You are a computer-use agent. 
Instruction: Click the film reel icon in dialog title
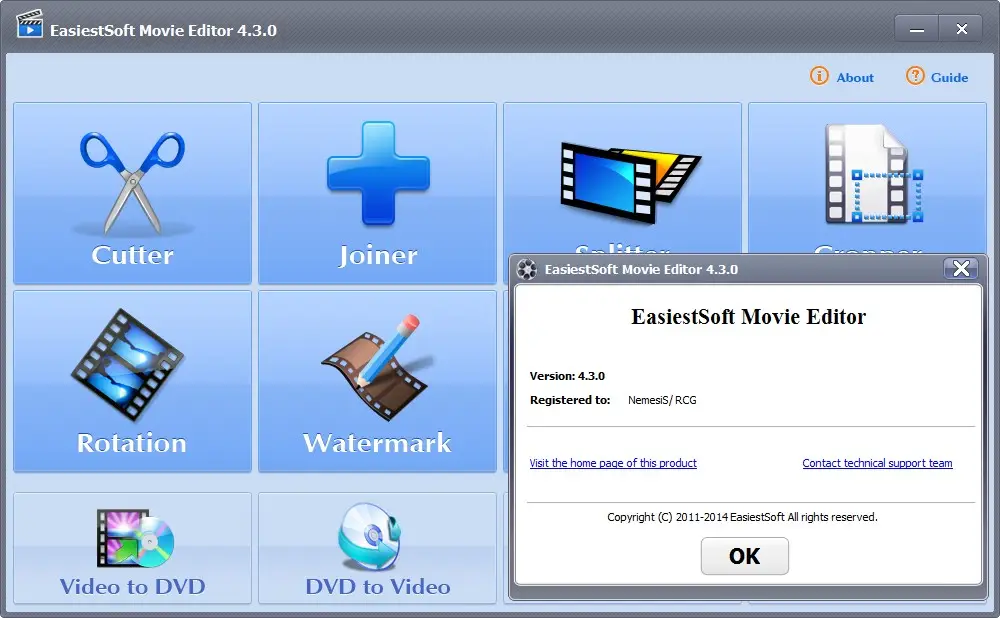click(x=527, y=269)
